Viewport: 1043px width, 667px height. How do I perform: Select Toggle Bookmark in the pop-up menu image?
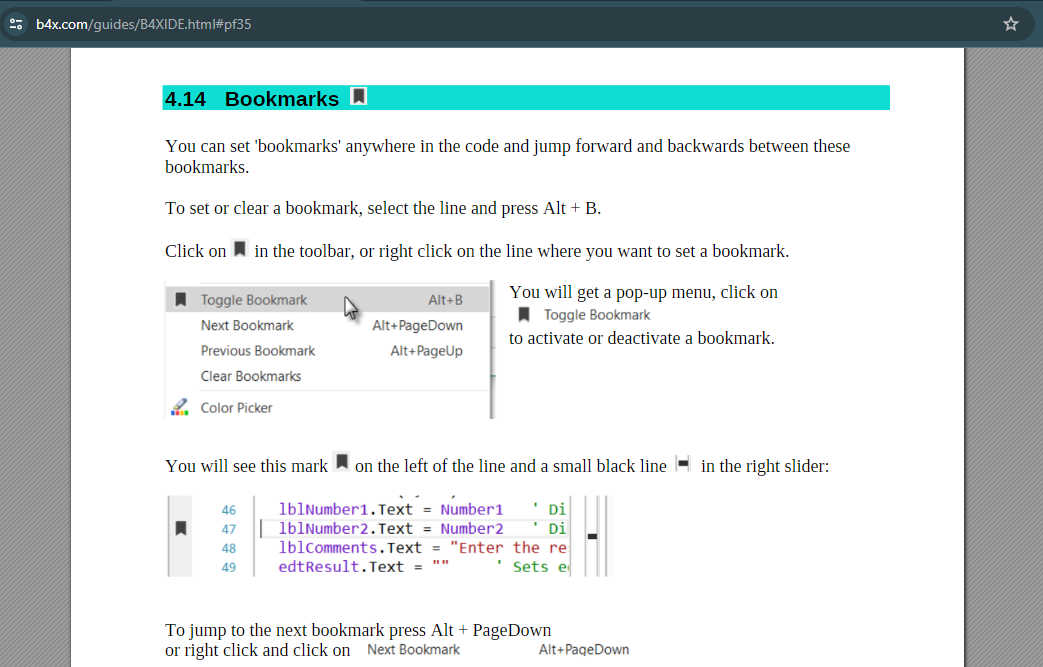click(328, 300)
